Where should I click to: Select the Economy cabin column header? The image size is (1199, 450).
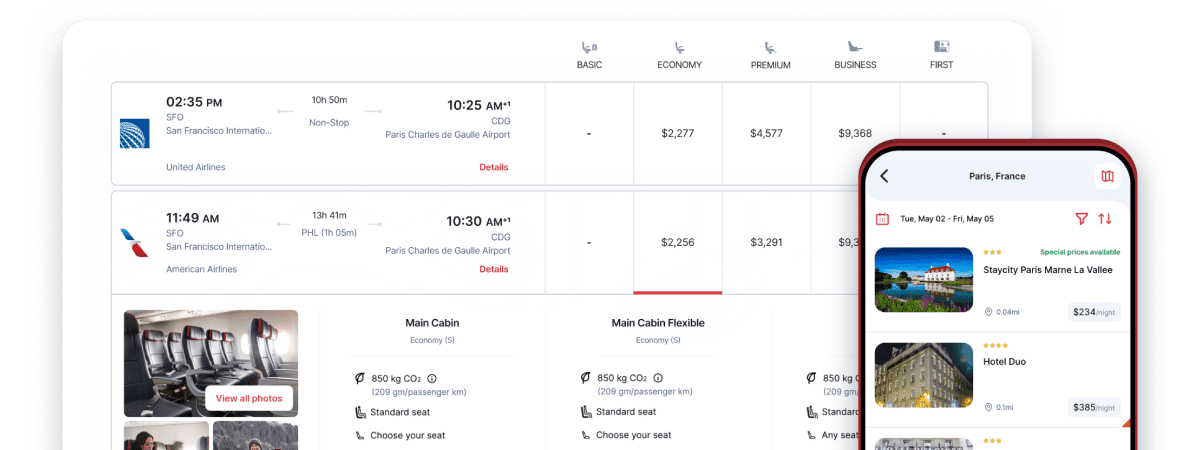pos(679,55)
